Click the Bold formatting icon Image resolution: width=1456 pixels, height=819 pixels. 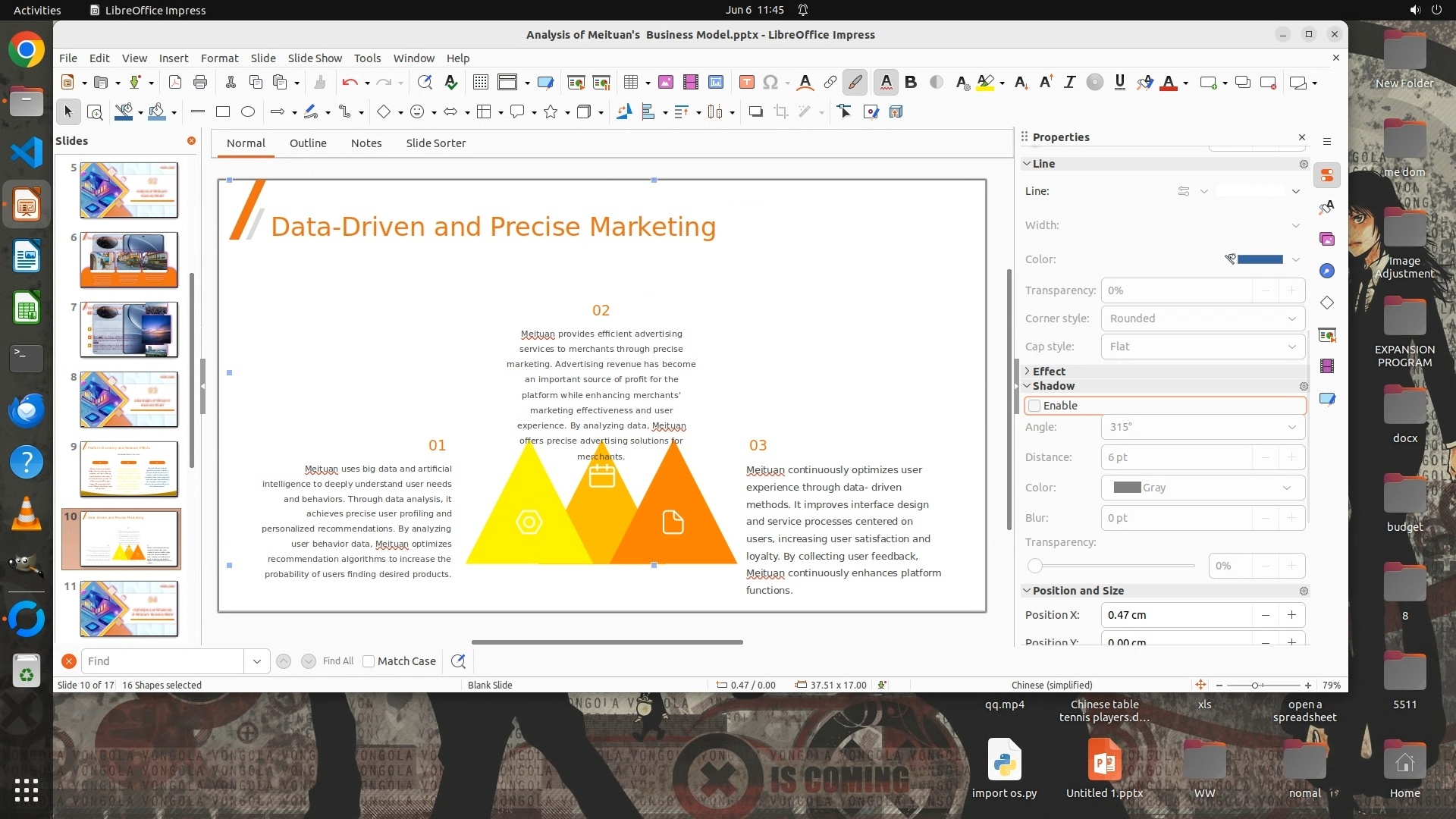911,83
